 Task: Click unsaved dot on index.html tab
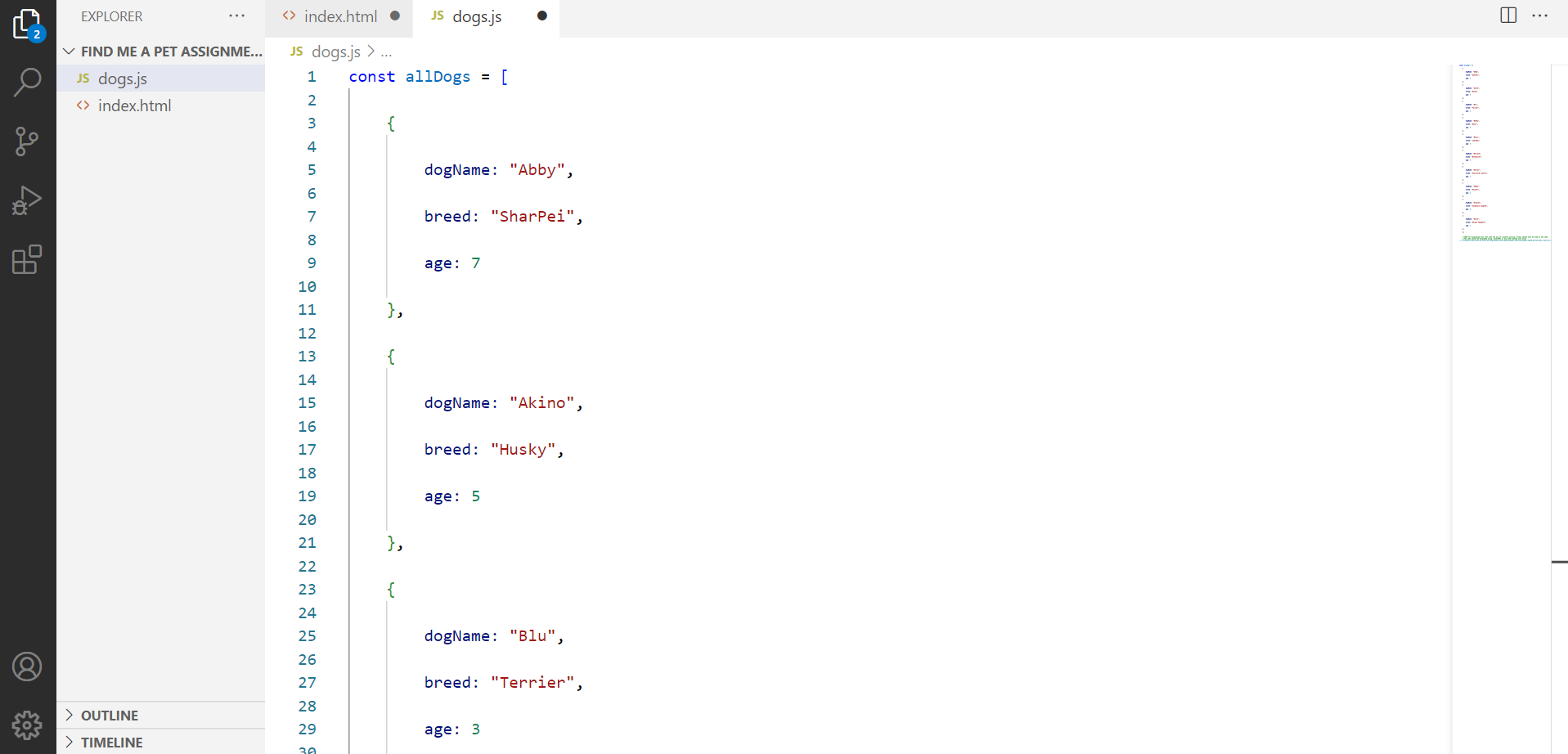(395, 16)
